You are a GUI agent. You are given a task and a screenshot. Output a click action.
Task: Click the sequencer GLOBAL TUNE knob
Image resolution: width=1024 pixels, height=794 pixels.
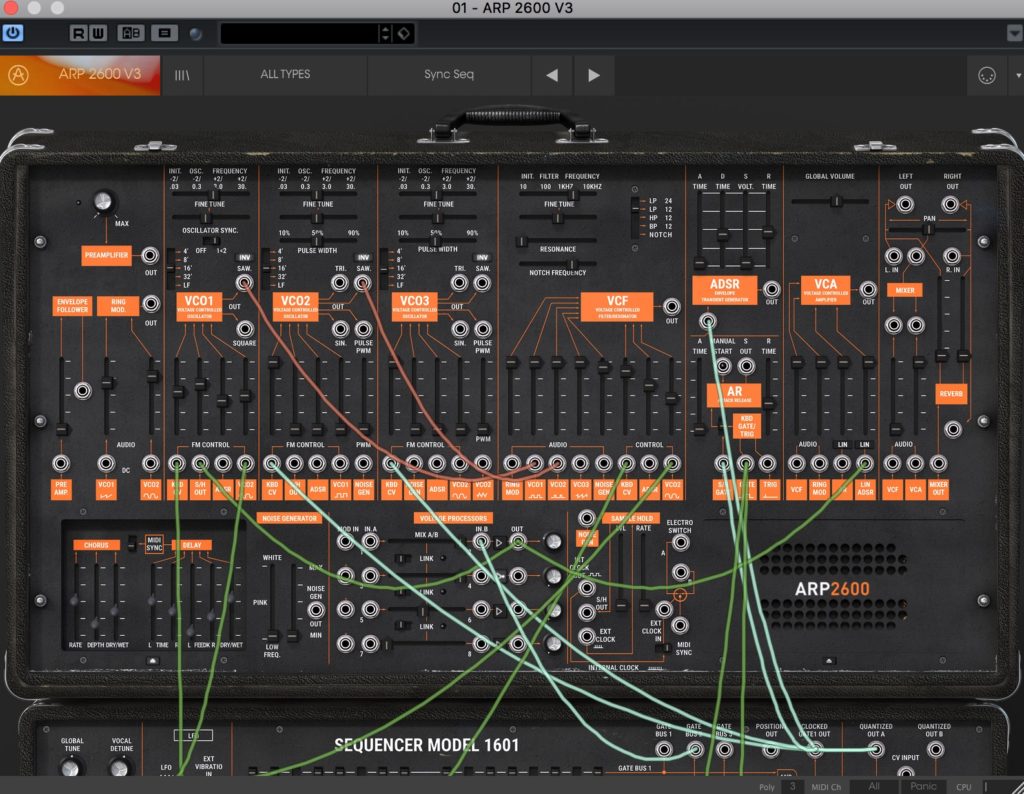pos(71,769)
